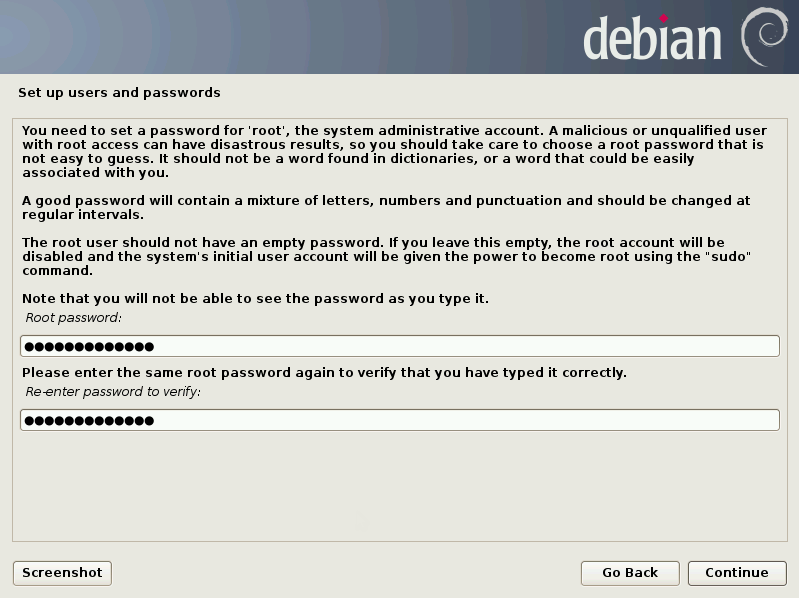Click the Debian swirl logo
The image size is (799, 598).
pos(763,37)
